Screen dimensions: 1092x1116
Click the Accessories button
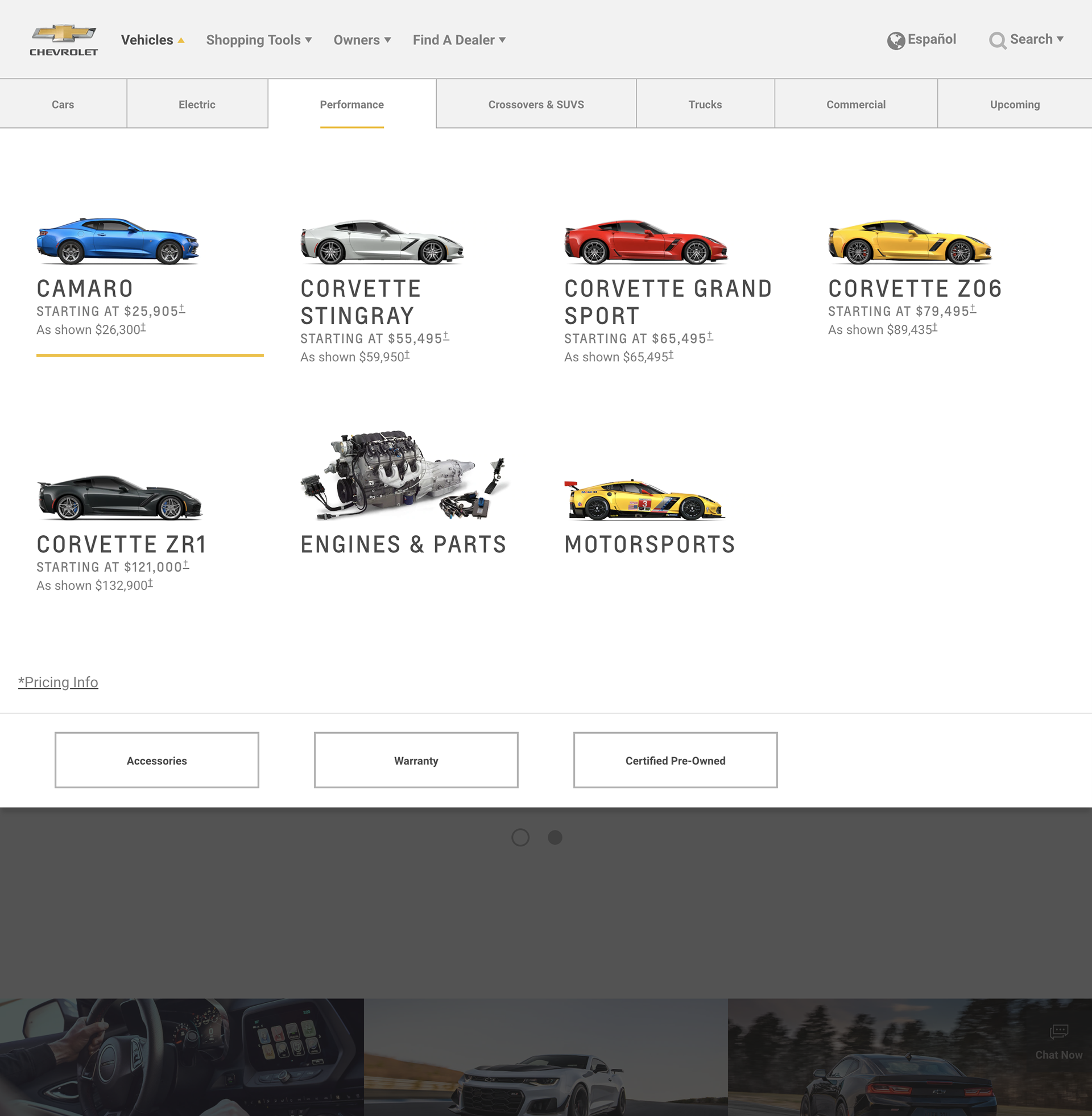(156, 760)
